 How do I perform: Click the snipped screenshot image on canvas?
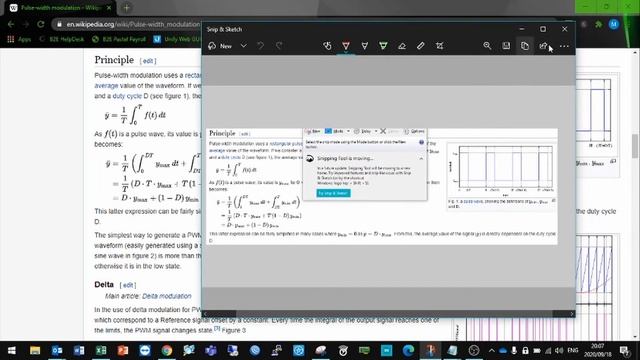382,186
